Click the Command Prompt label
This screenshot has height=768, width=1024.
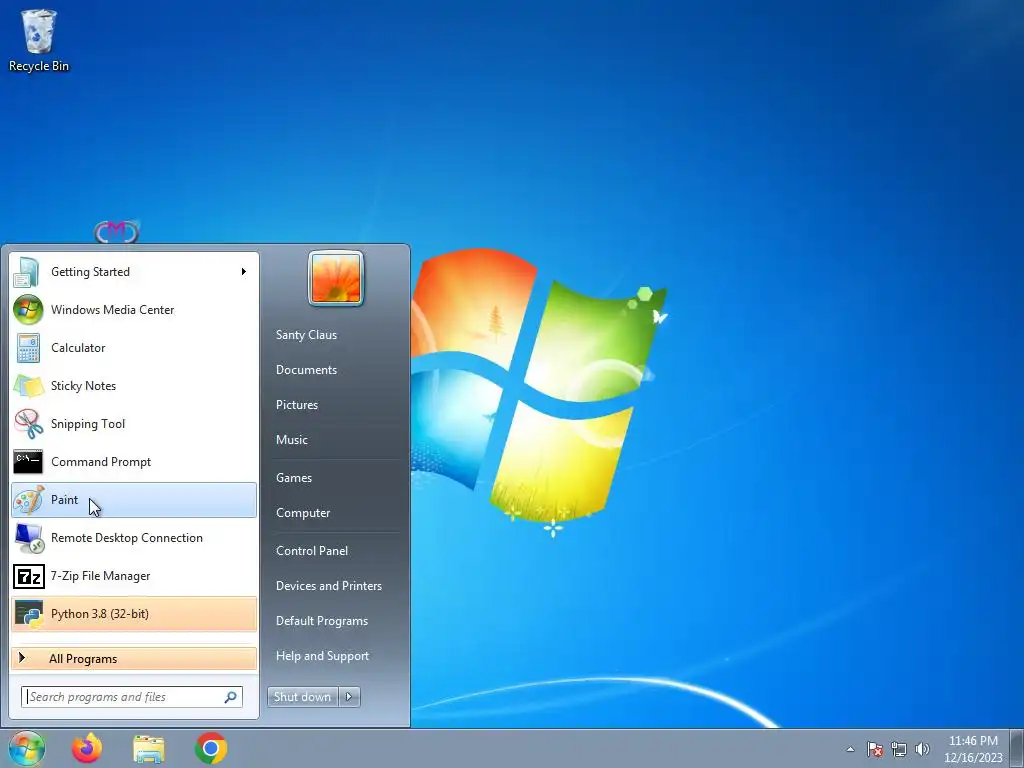101,462
